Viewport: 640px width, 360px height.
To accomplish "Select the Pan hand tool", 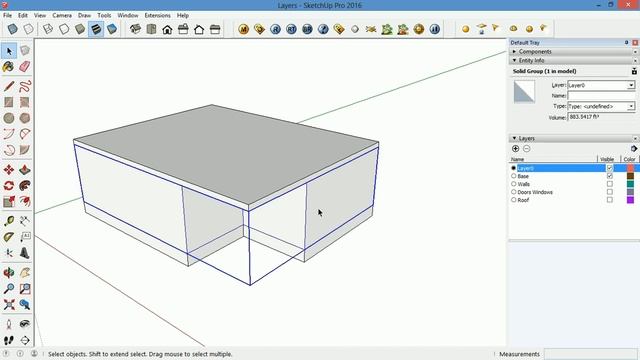I will (x=24, y=273).
